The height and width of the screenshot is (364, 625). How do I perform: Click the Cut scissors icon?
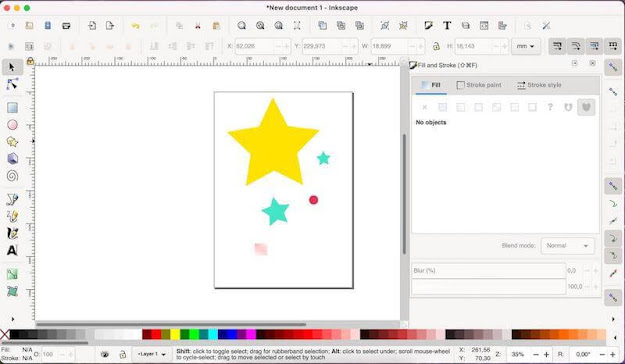point(198,26)
